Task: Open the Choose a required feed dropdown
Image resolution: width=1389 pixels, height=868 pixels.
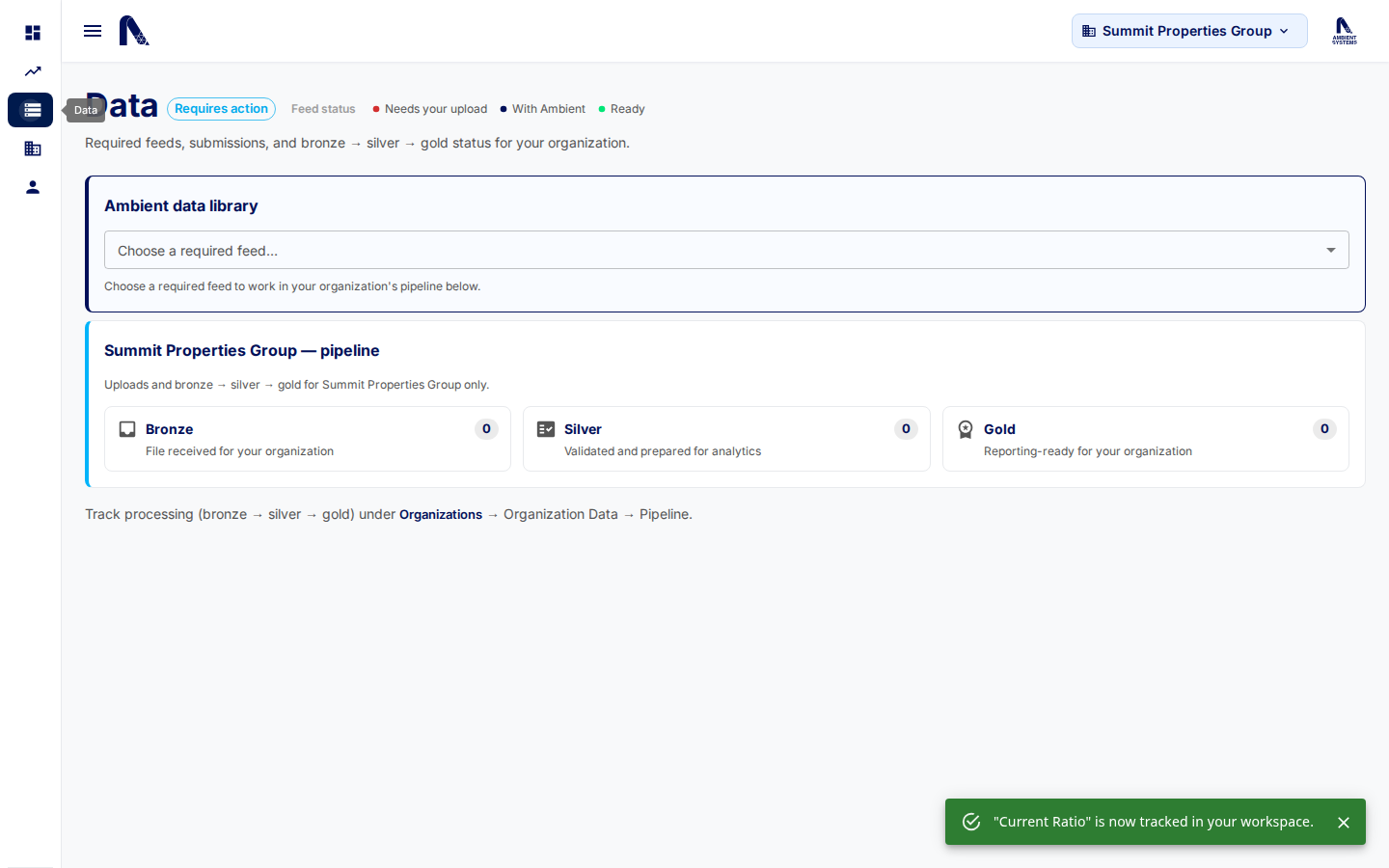Action: pyautogui.click(x=726, y=250)
